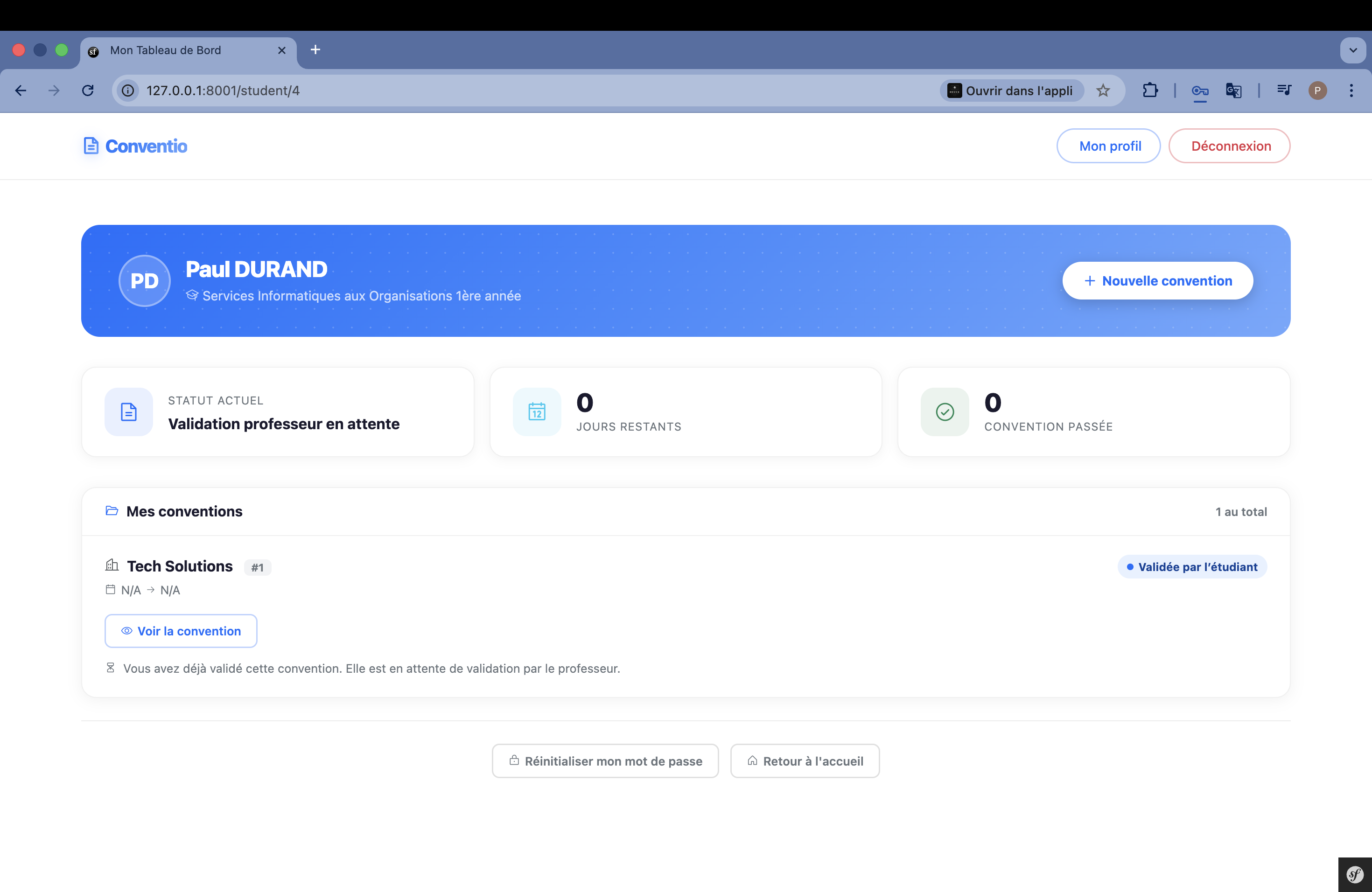The height and width of the screenshot is (892, 1372).
Task: Open Mon profil
Action: coord(1108,145)
